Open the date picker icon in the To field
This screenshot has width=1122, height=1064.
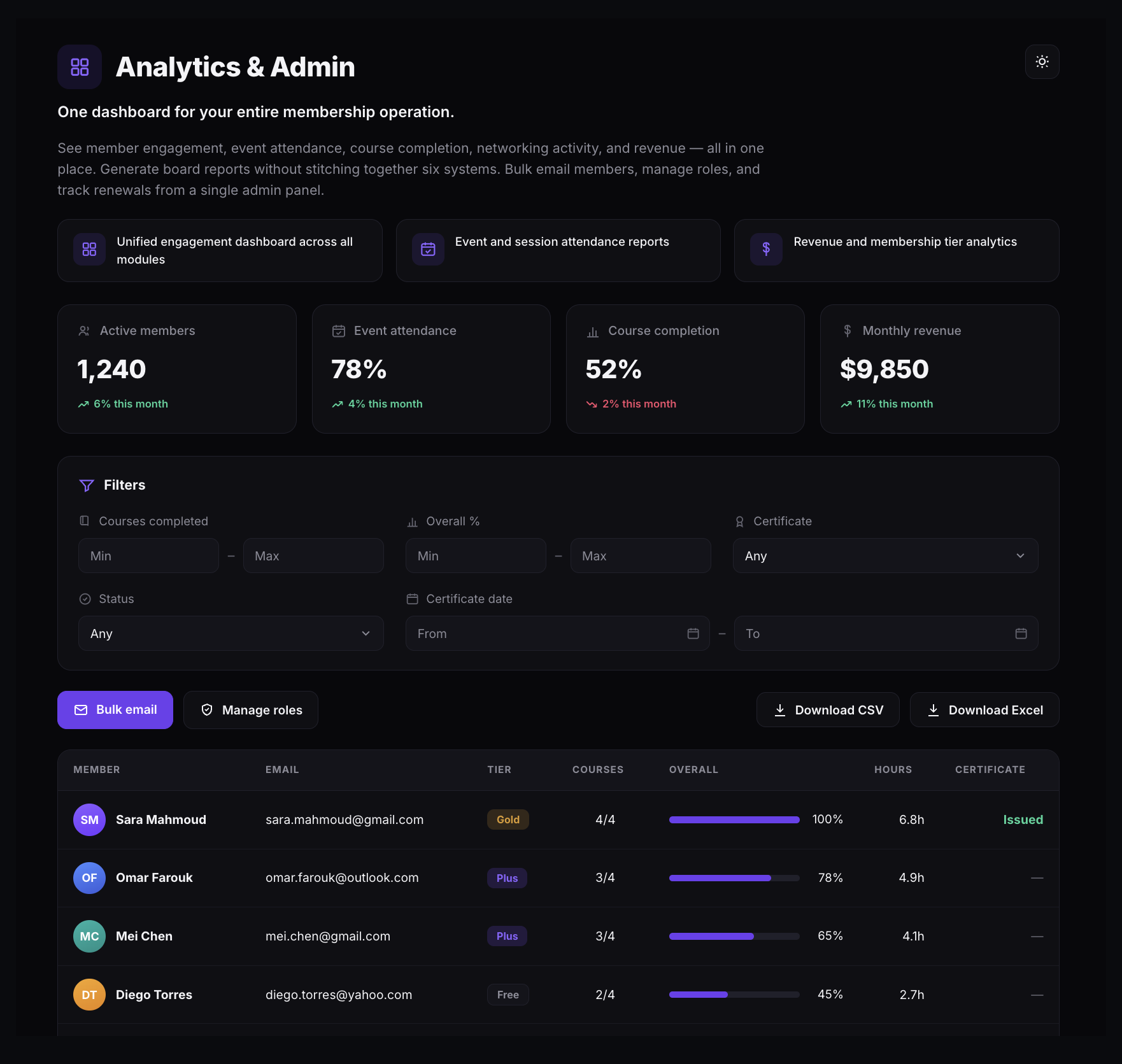[x=1021, y=634]
